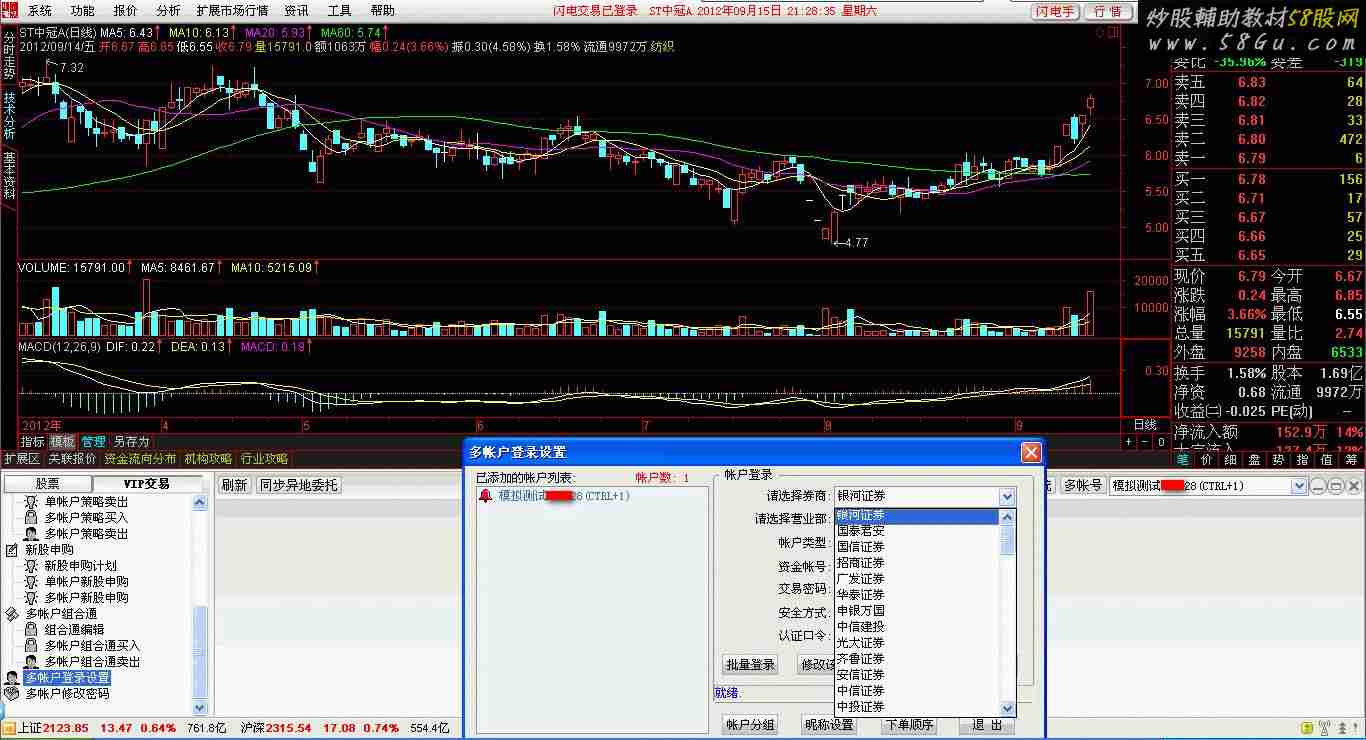1366x740 pixels.
Task: Click the 指标 tab below chart
Action: (x=33, y=441)
